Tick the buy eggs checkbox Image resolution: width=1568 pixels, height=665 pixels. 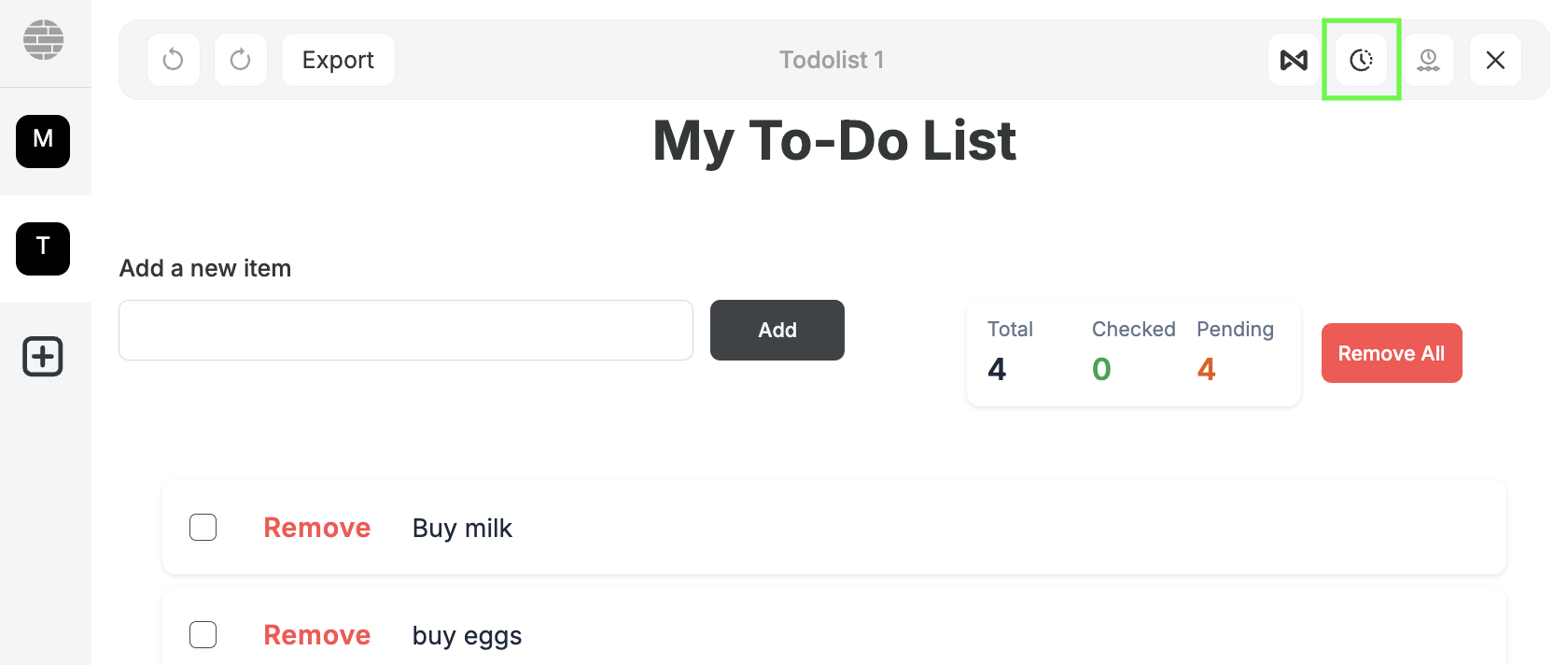tap(203, 635)
